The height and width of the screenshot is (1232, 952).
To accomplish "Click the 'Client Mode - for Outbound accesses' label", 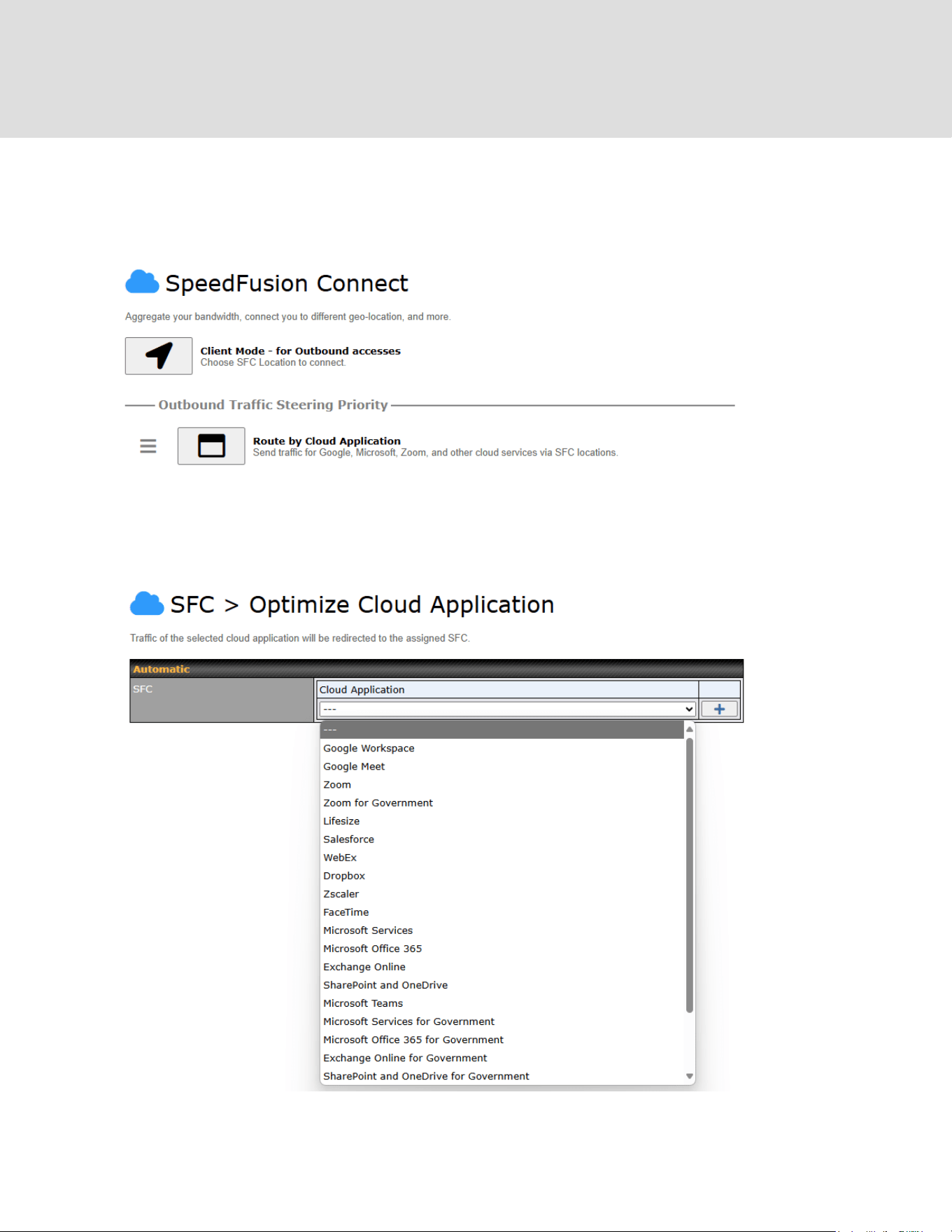I will click(x=301, y=351).
